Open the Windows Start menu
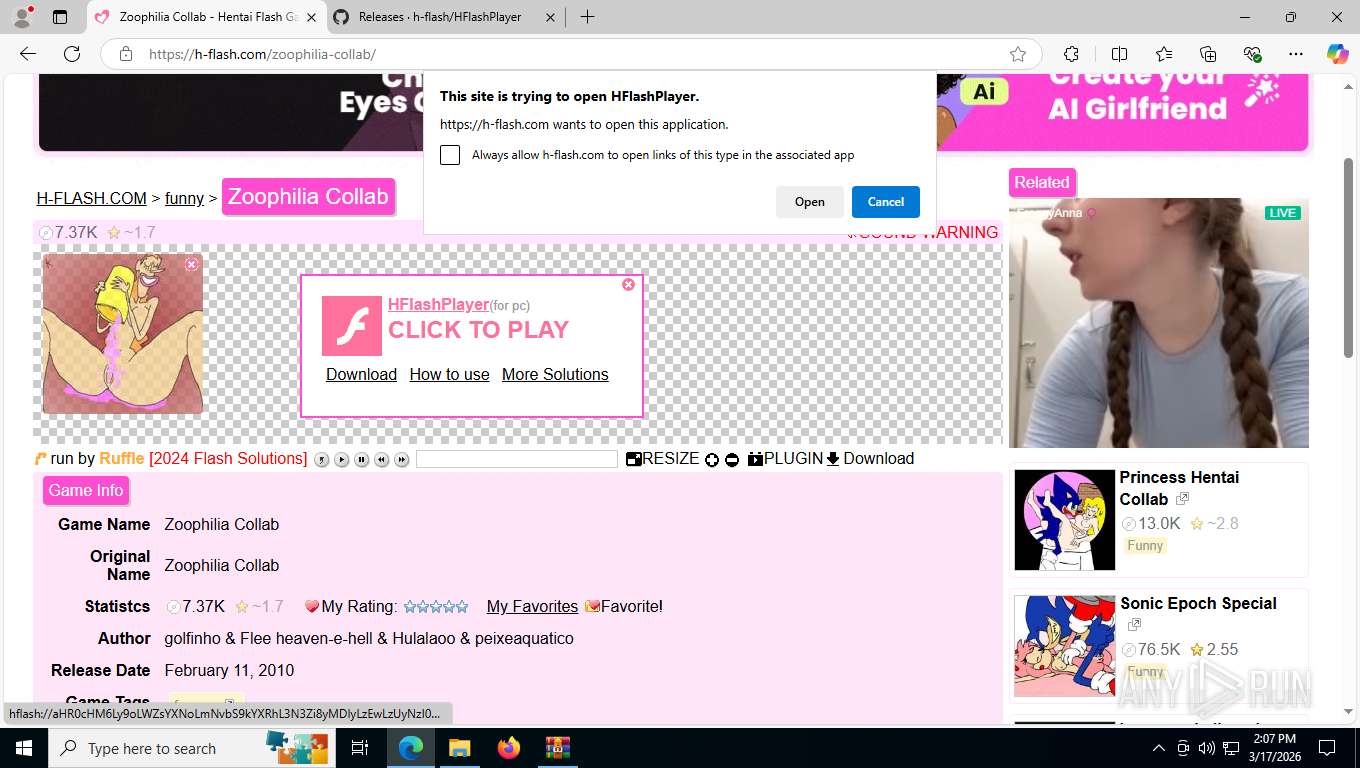 click(x=24, y=748)
